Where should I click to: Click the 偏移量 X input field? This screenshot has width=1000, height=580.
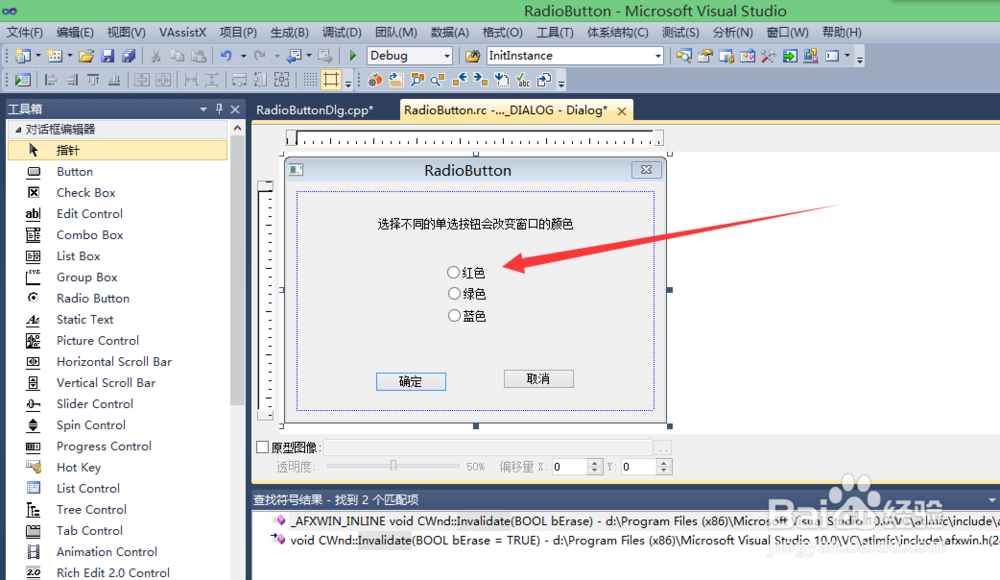tap(570, 467)
